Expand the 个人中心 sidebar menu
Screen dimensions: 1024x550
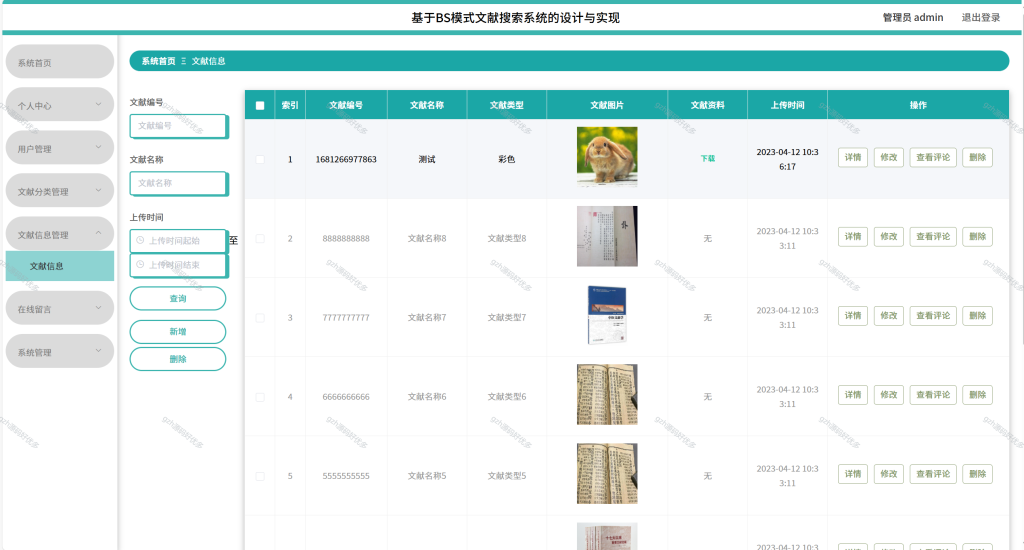point(60,105)
